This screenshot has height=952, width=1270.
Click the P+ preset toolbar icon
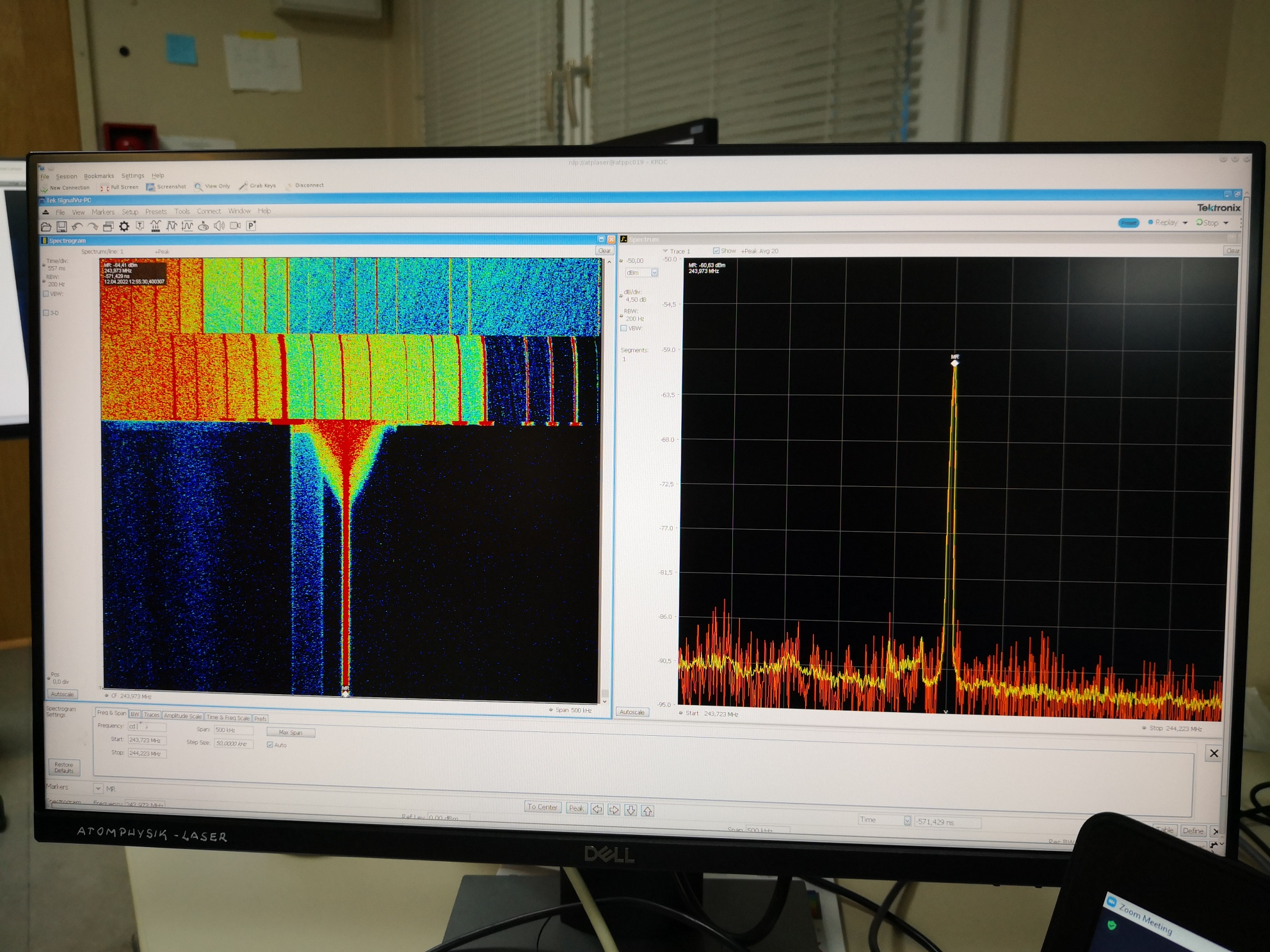[x=252, y=225]
